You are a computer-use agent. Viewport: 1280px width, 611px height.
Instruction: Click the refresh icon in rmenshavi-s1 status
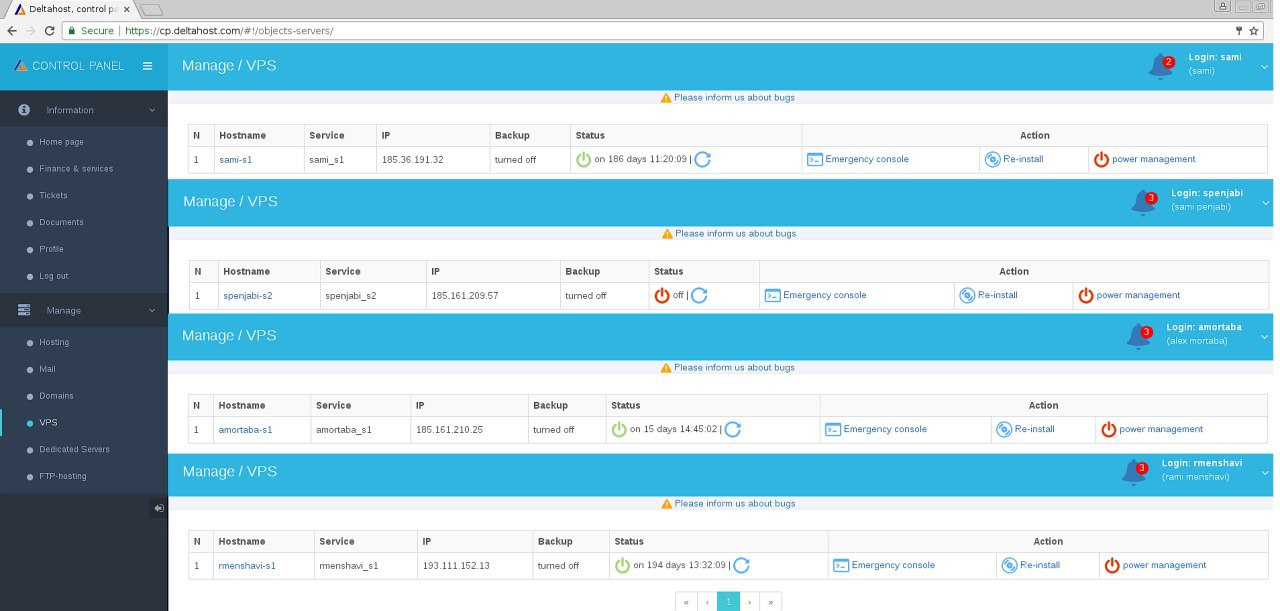click(x=741, y=565)
